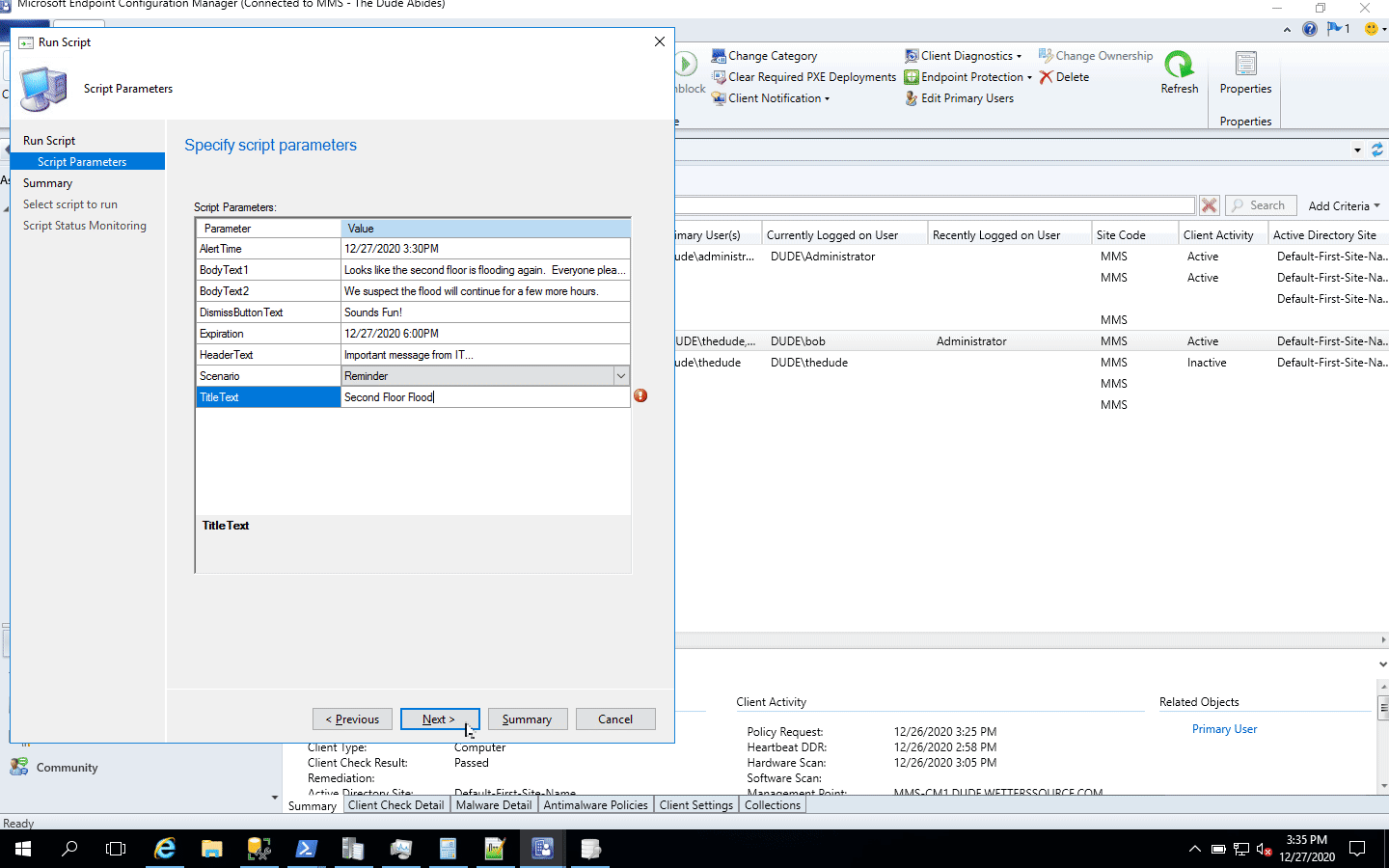Click the Expiration value cell
The width and height of the screenshot is (1389, 868).
coord(485,334)
